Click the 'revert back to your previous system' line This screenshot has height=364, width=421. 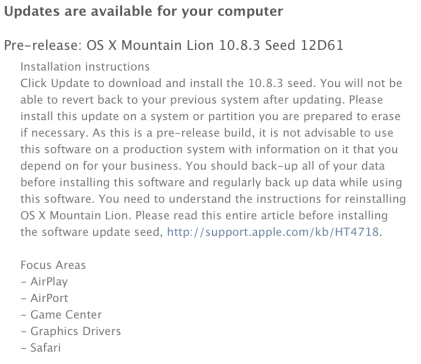tap(202, 100)
